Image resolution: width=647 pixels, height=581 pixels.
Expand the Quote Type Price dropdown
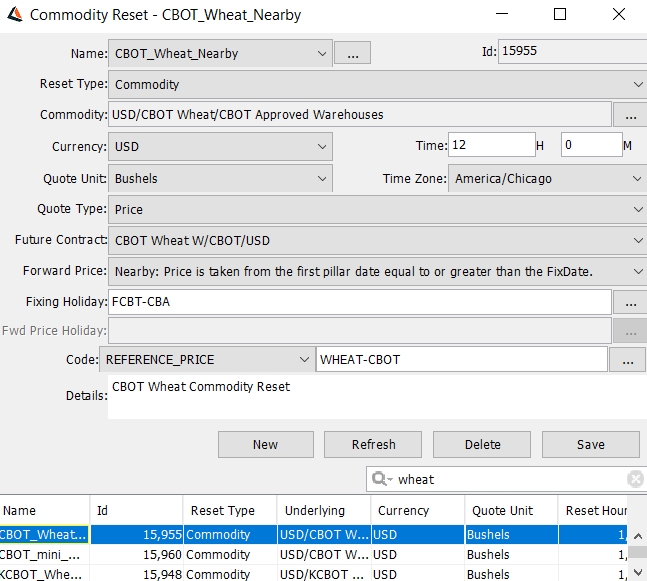click(x=378, y=210)
